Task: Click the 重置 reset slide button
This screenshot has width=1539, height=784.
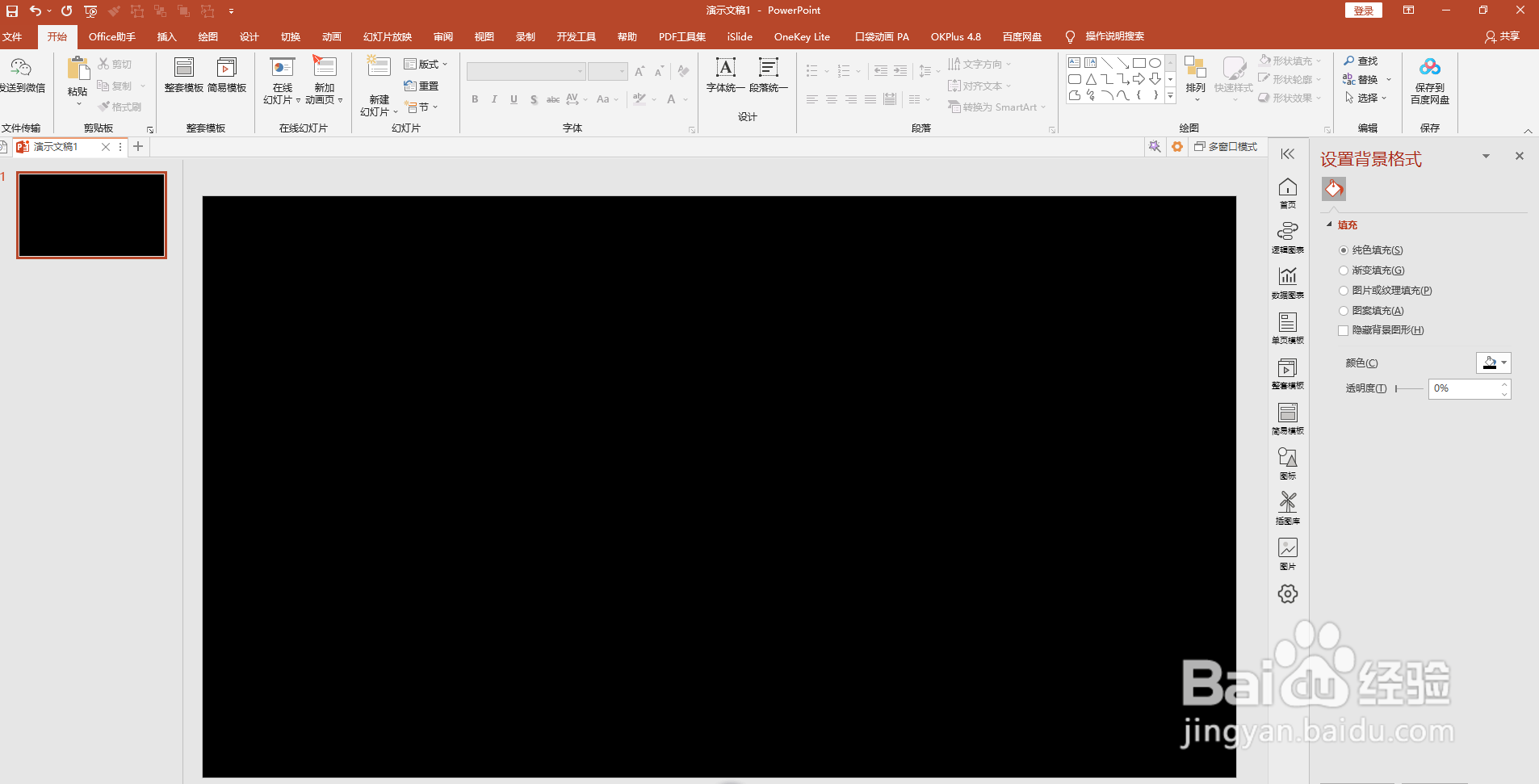Action: tap(421, 86)
